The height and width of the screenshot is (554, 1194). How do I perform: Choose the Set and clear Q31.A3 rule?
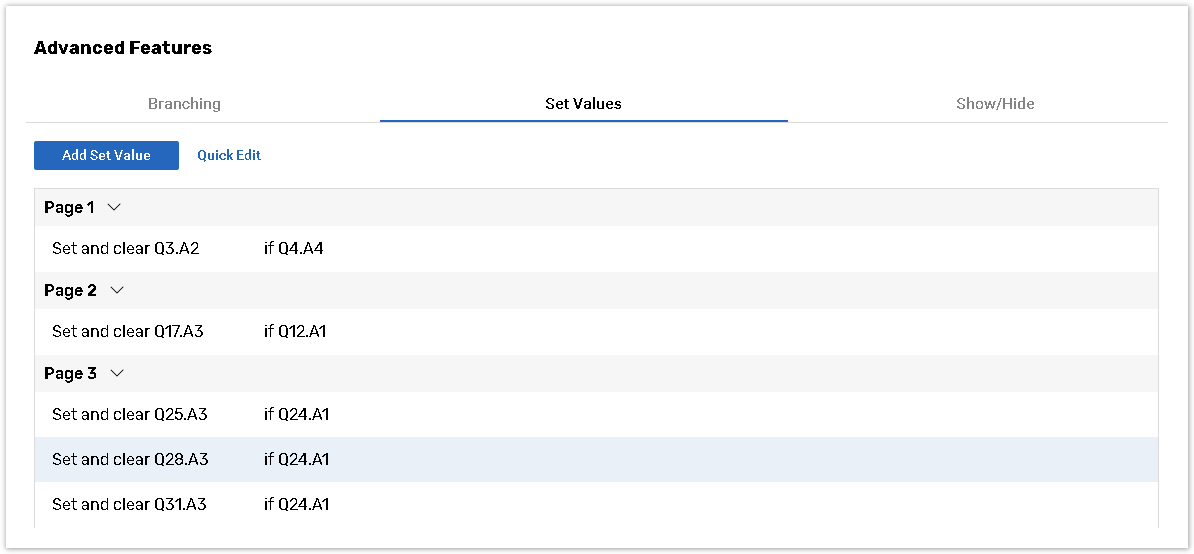129,505
